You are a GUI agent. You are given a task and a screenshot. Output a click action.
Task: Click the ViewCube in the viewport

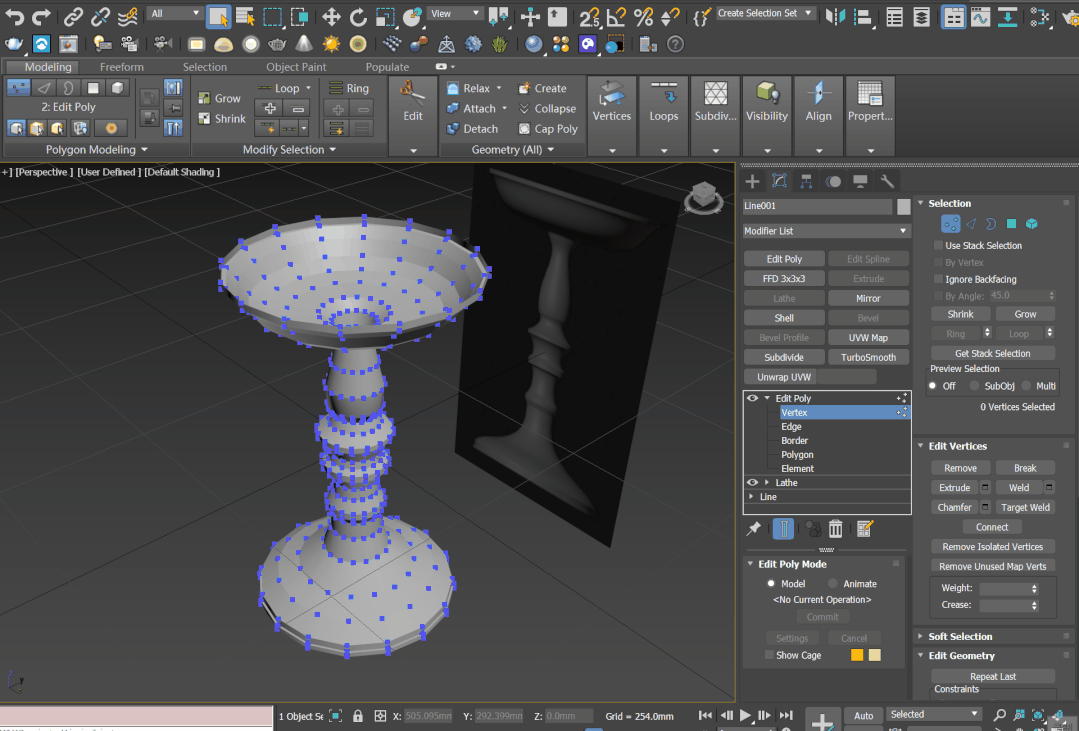(703, 197)
